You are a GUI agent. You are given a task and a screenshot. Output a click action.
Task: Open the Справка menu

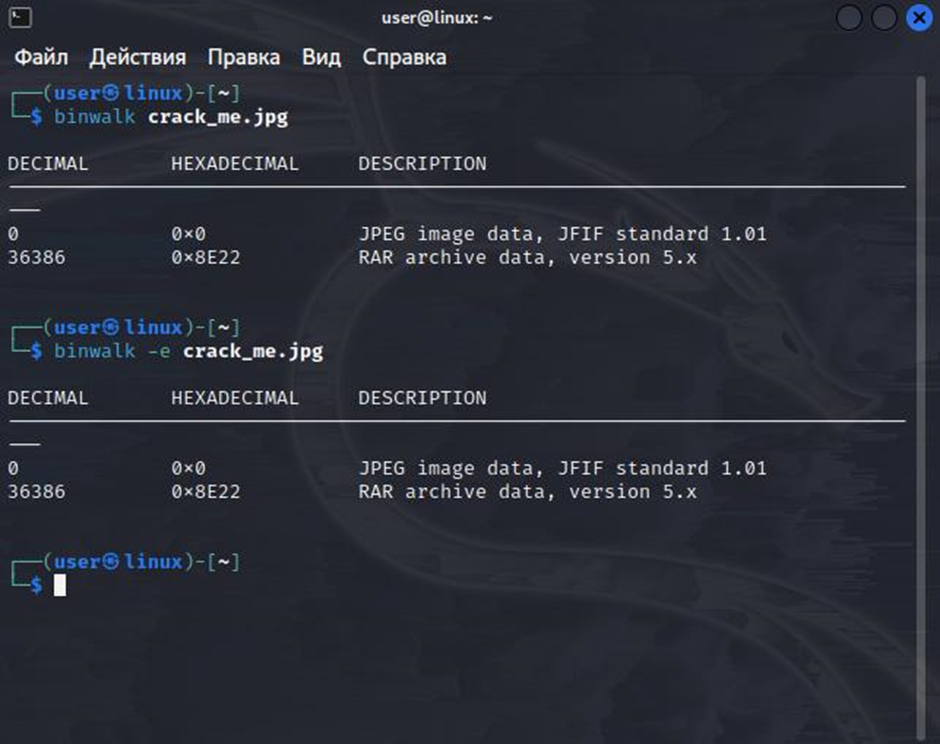click(x=404, y=57)
